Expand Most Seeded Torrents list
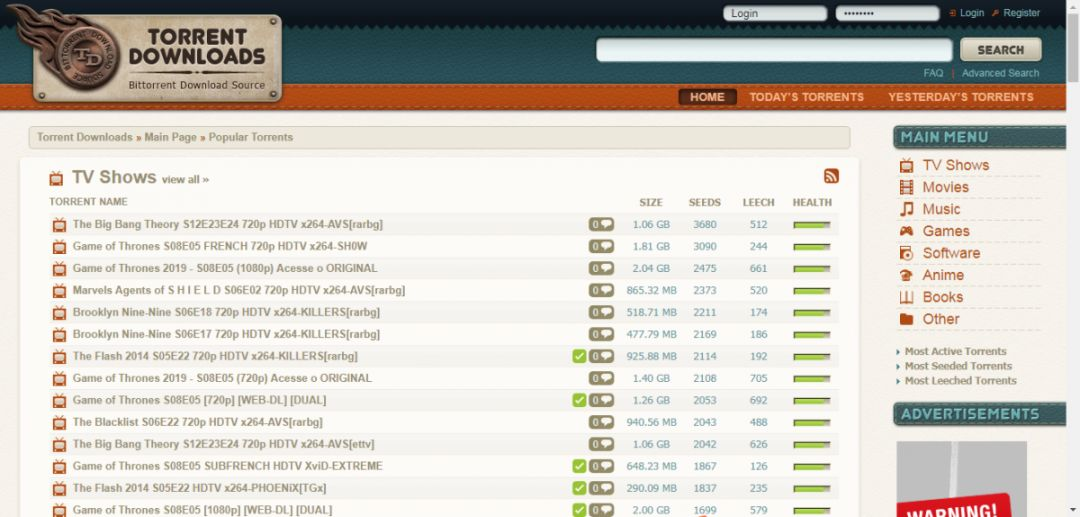The image size is (1080, 517). (958, 366)
